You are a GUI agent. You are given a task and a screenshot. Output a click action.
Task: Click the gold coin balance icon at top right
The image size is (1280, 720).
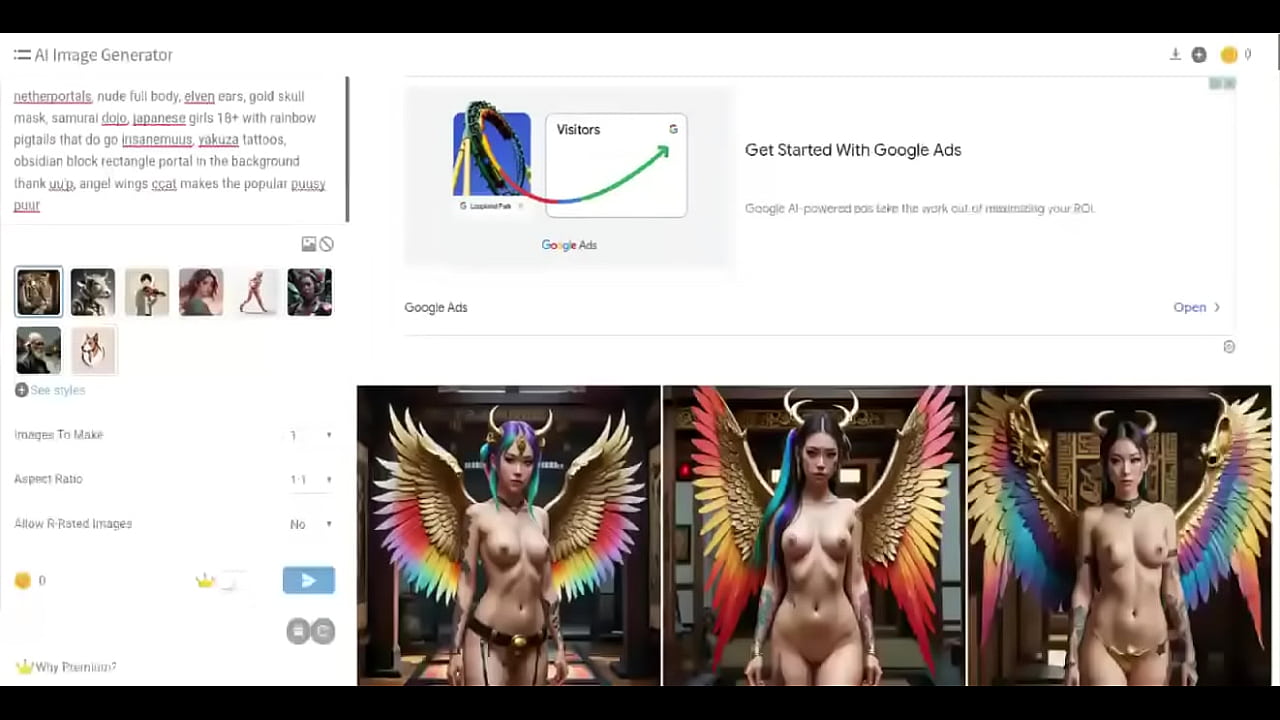point(1229,55)
